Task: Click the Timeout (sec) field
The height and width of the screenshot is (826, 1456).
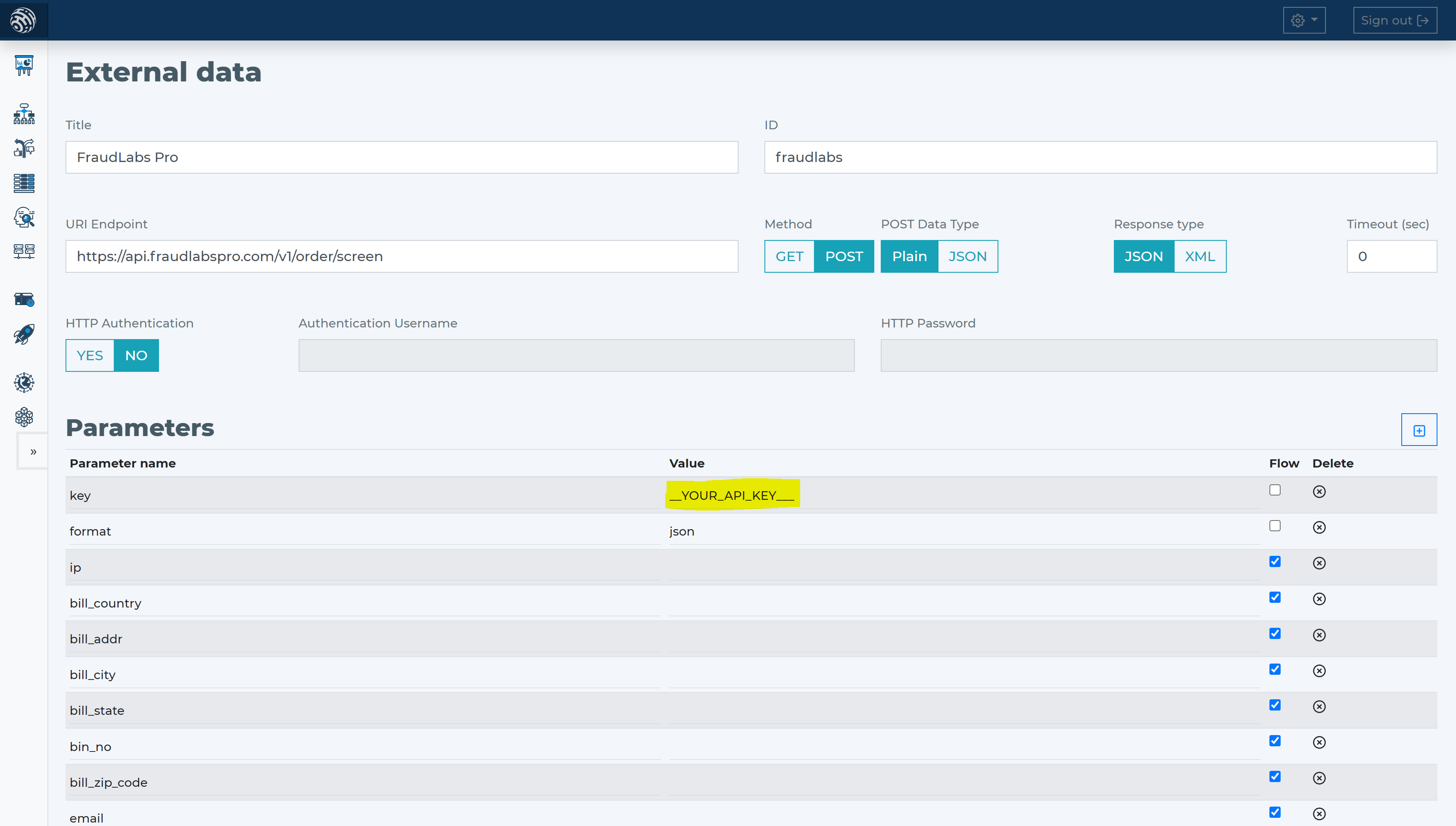Action: tap(1391, 256)
